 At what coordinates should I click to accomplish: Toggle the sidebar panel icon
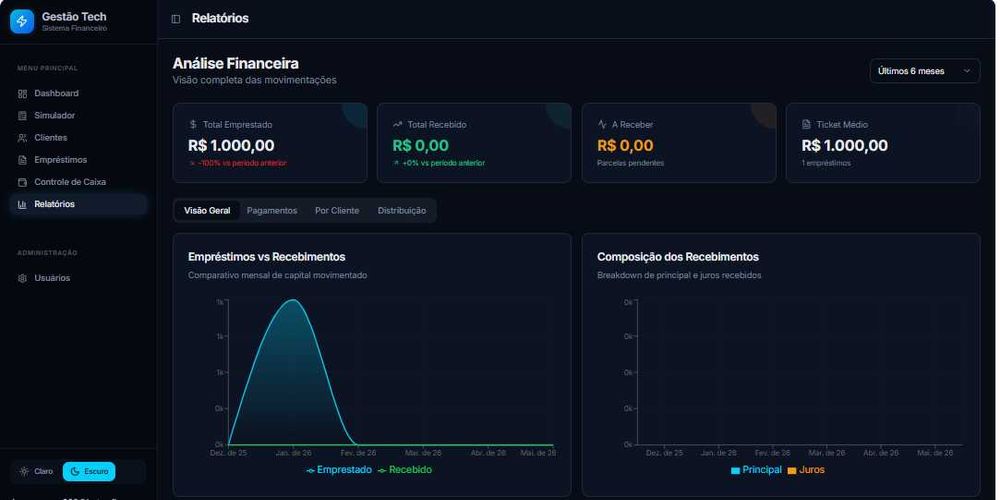point(176,19)
